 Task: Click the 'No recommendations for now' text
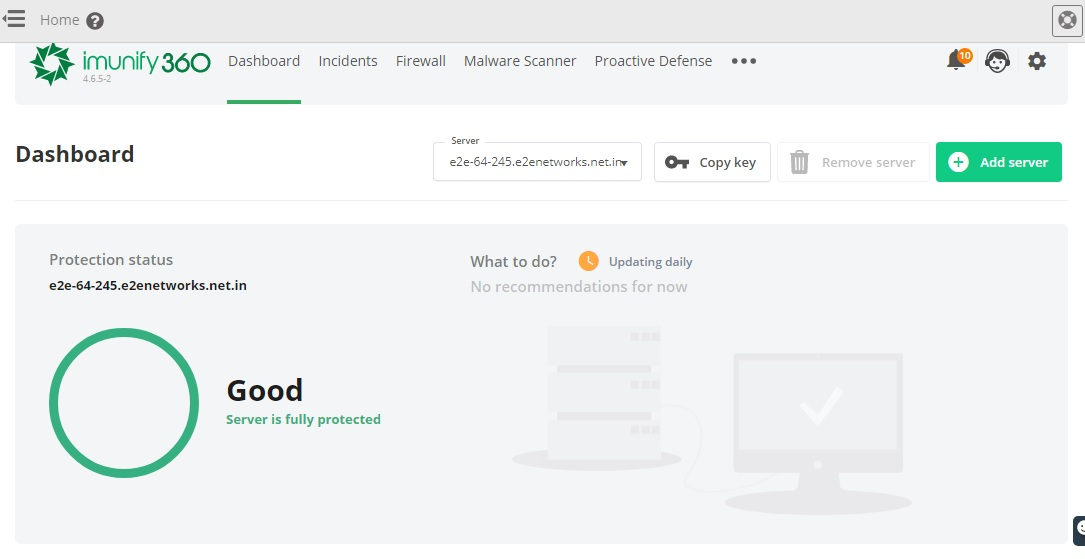[x=578, y=286]
